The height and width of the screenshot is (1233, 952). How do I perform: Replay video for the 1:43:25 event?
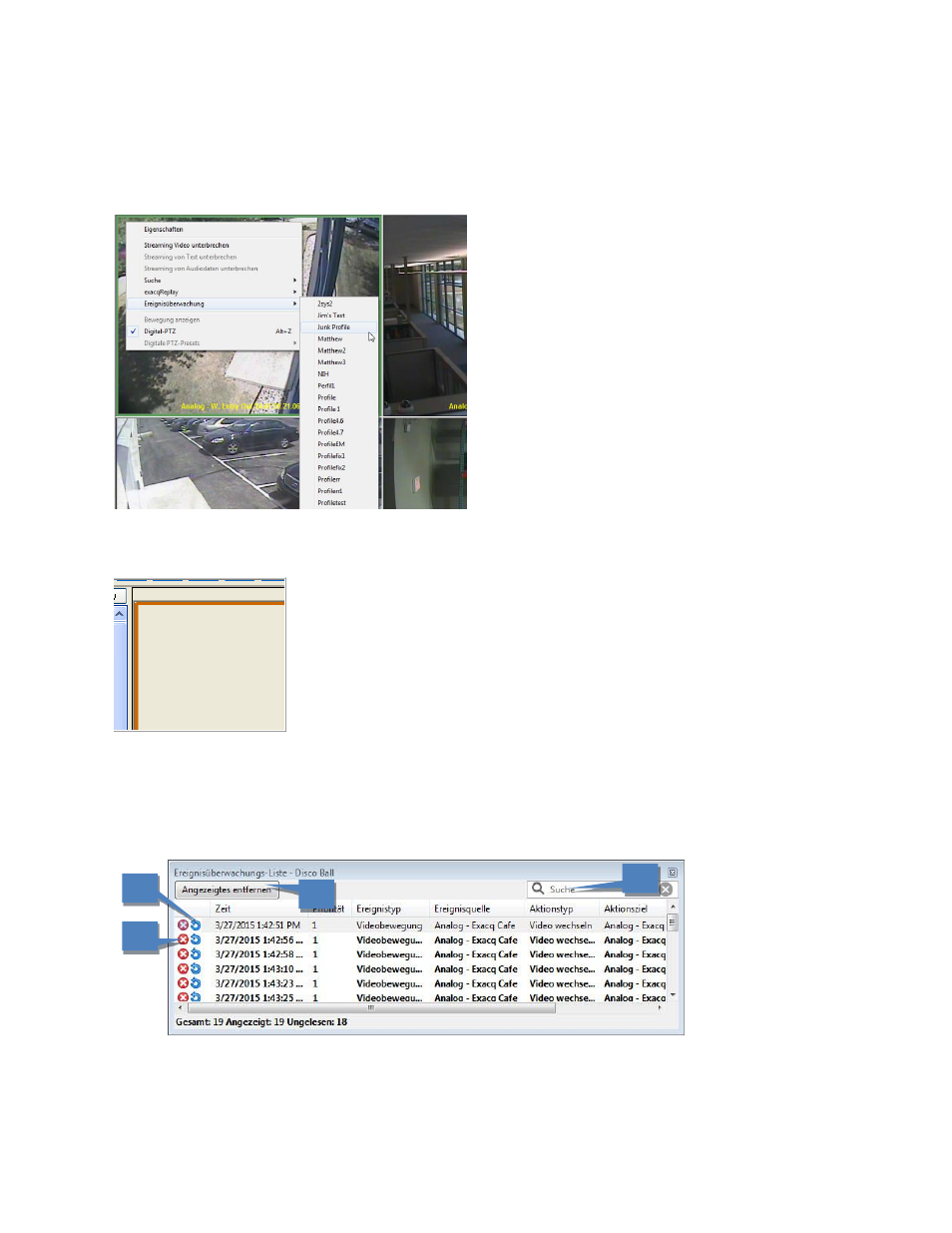(x=196, y=997)
